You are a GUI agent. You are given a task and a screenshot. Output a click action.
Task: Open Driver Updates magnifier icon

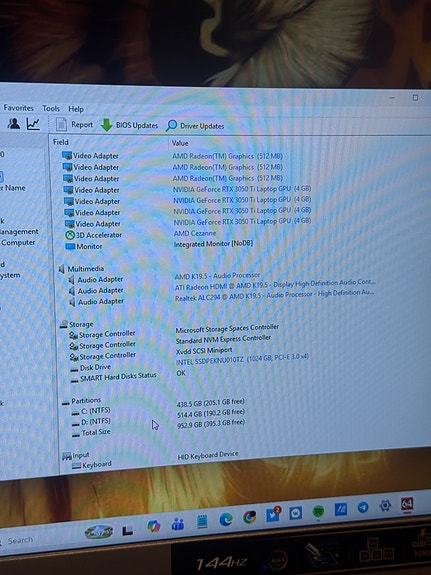click(171, 126)
